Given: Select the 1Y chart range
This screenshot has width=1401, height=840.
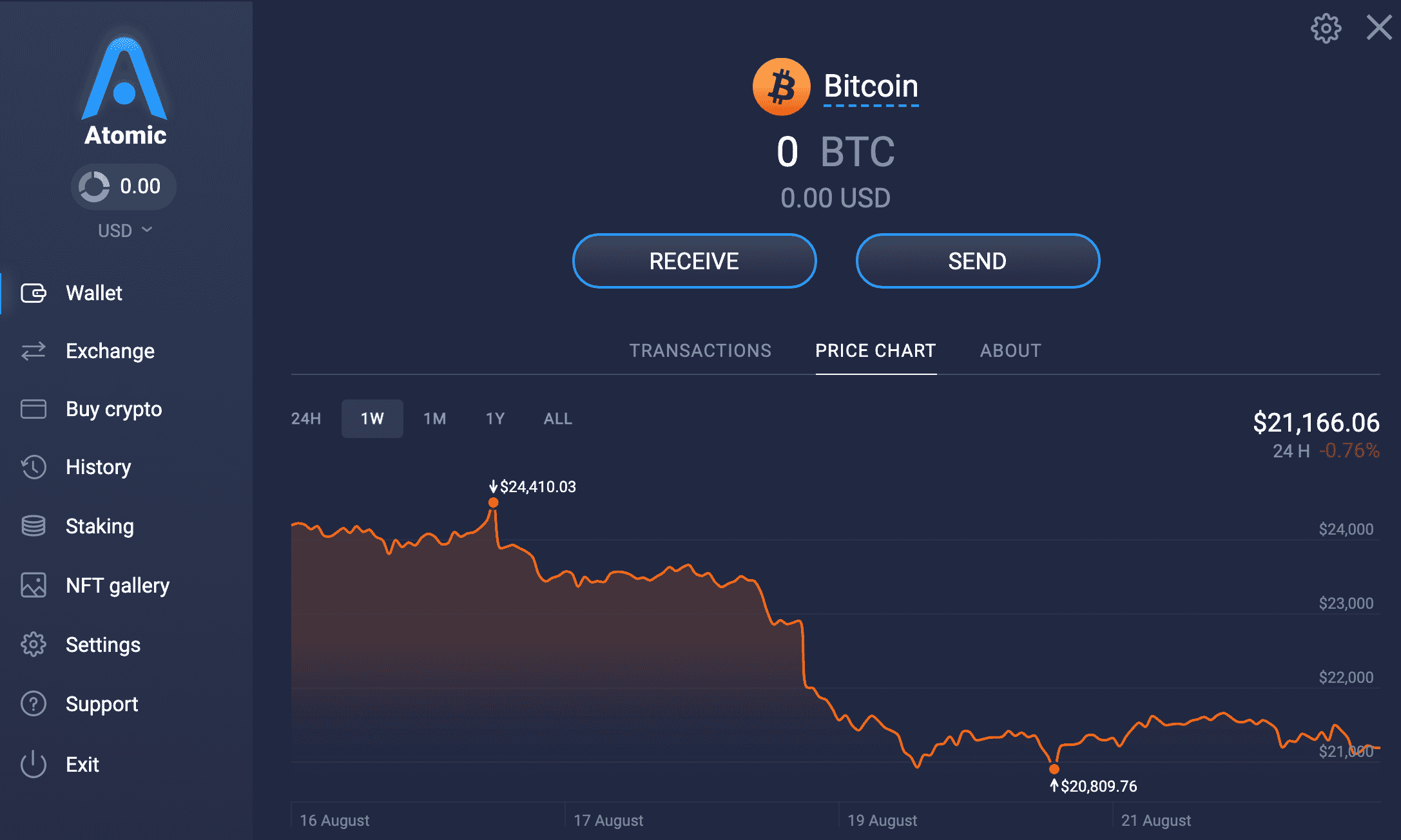Looking at the screenshot, I should (x=495, y=419).
